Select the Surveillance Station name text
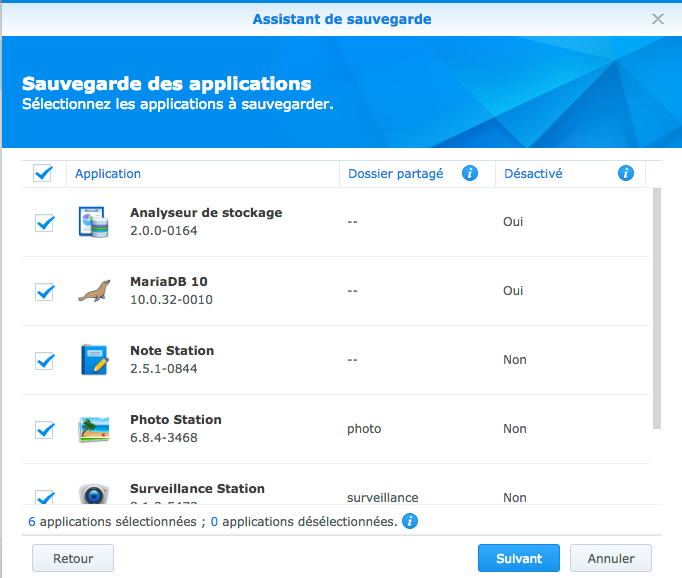The image size is (682, 578). click(197, 488)
